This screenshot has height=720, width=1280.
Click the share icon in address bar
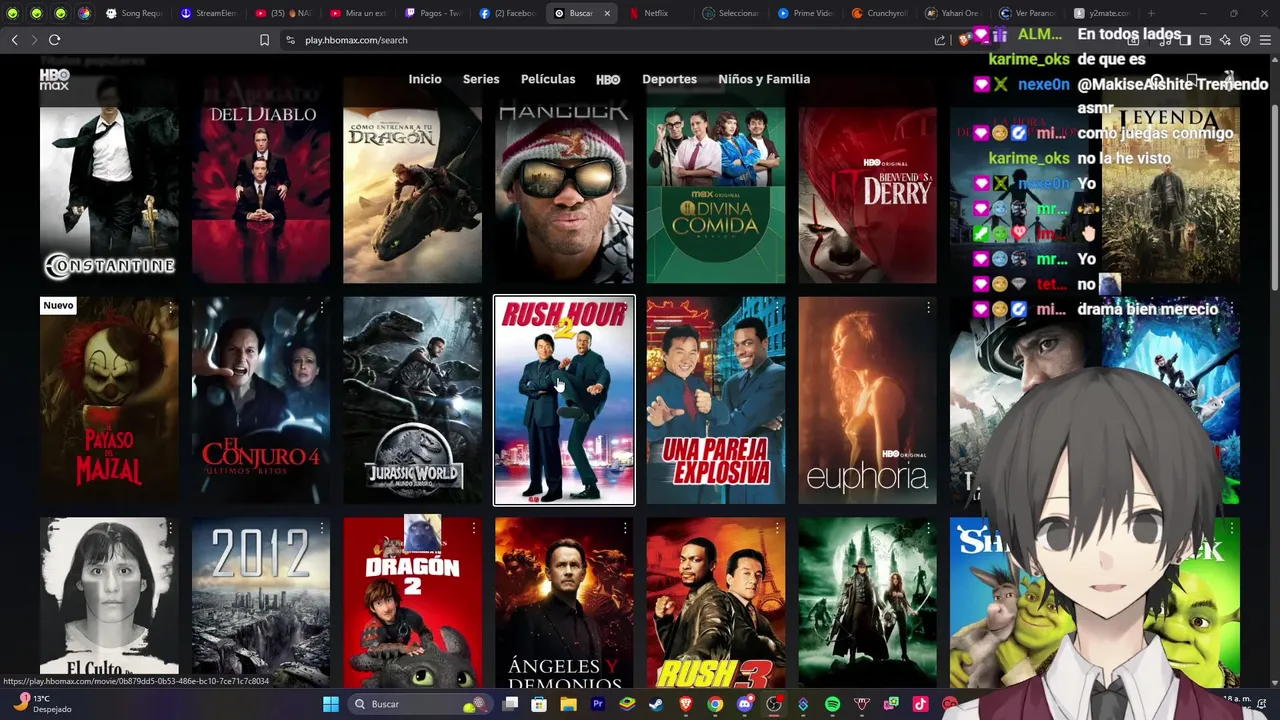(940, 40)
